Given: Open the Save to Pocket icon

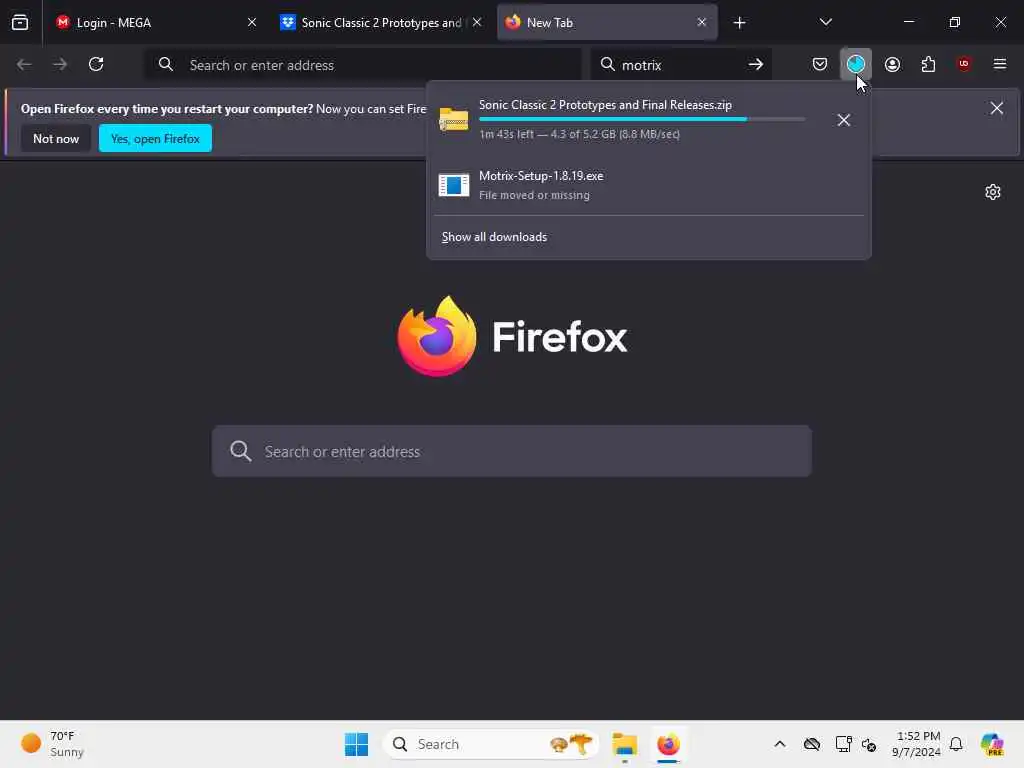Looking at the screenshot, I should (820, 64).
